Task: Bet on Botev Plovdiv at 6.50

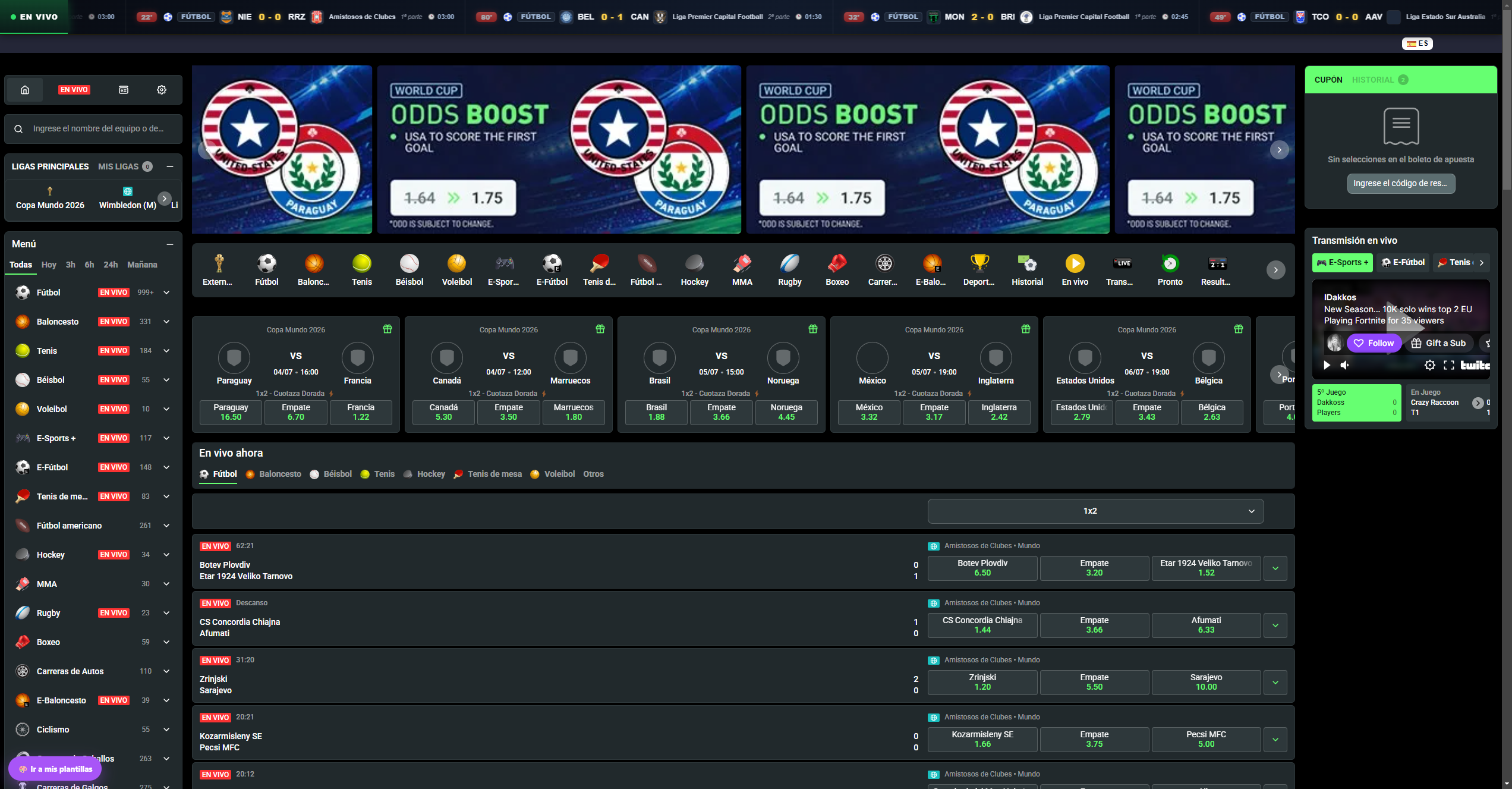Action: (x=982, y=568)
